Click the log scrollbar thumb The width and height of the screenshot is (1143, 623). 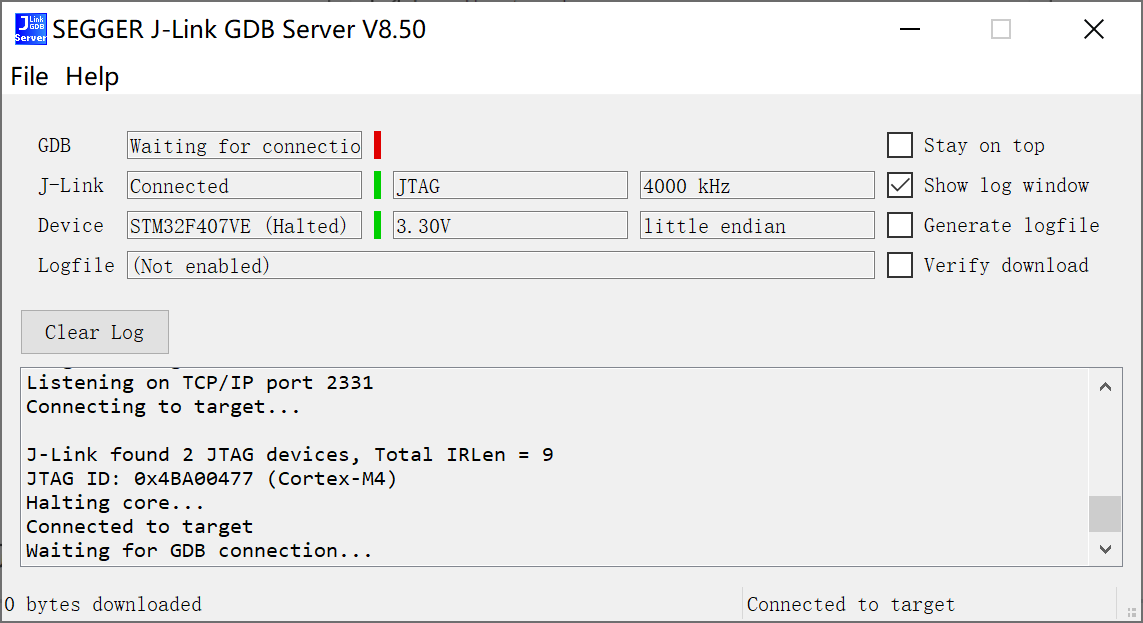[x=1105, y=514]
